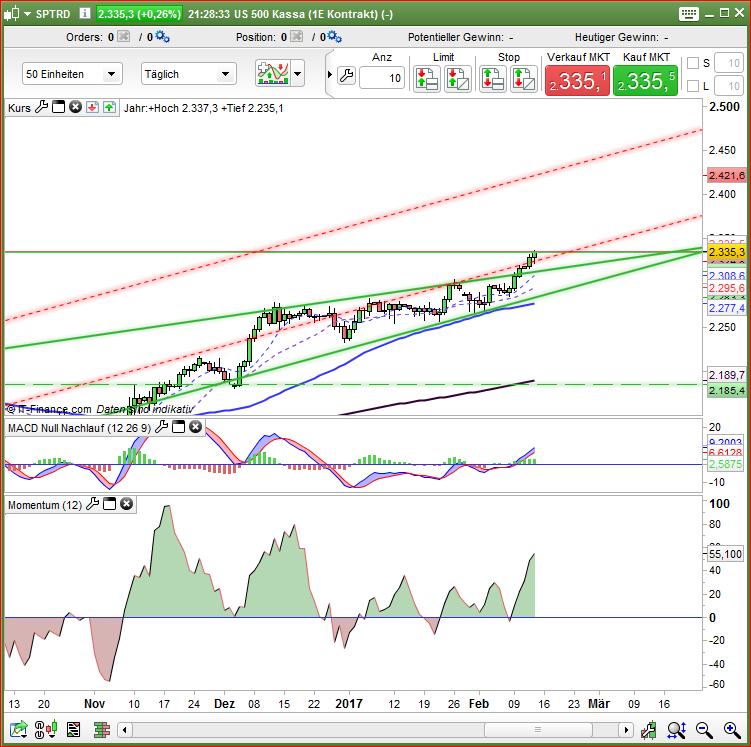Click the 2.185,4 green price label
The image size is (751, 747).
(x=727, y=390)
